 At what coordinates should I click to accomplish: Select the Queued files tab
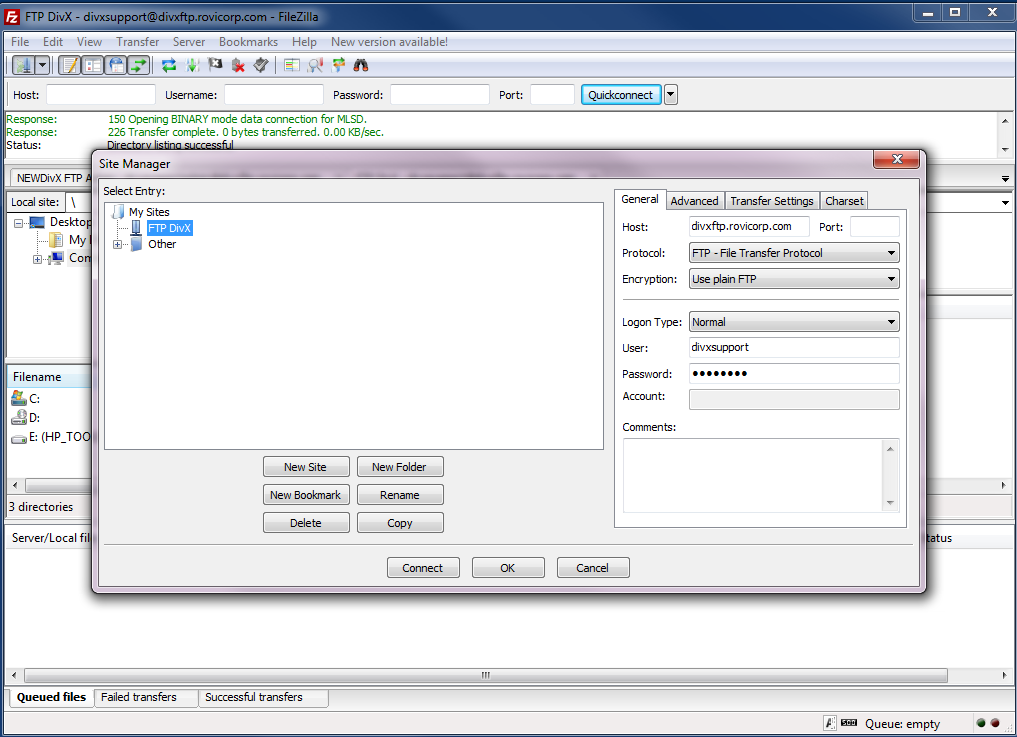coord(51,697)
